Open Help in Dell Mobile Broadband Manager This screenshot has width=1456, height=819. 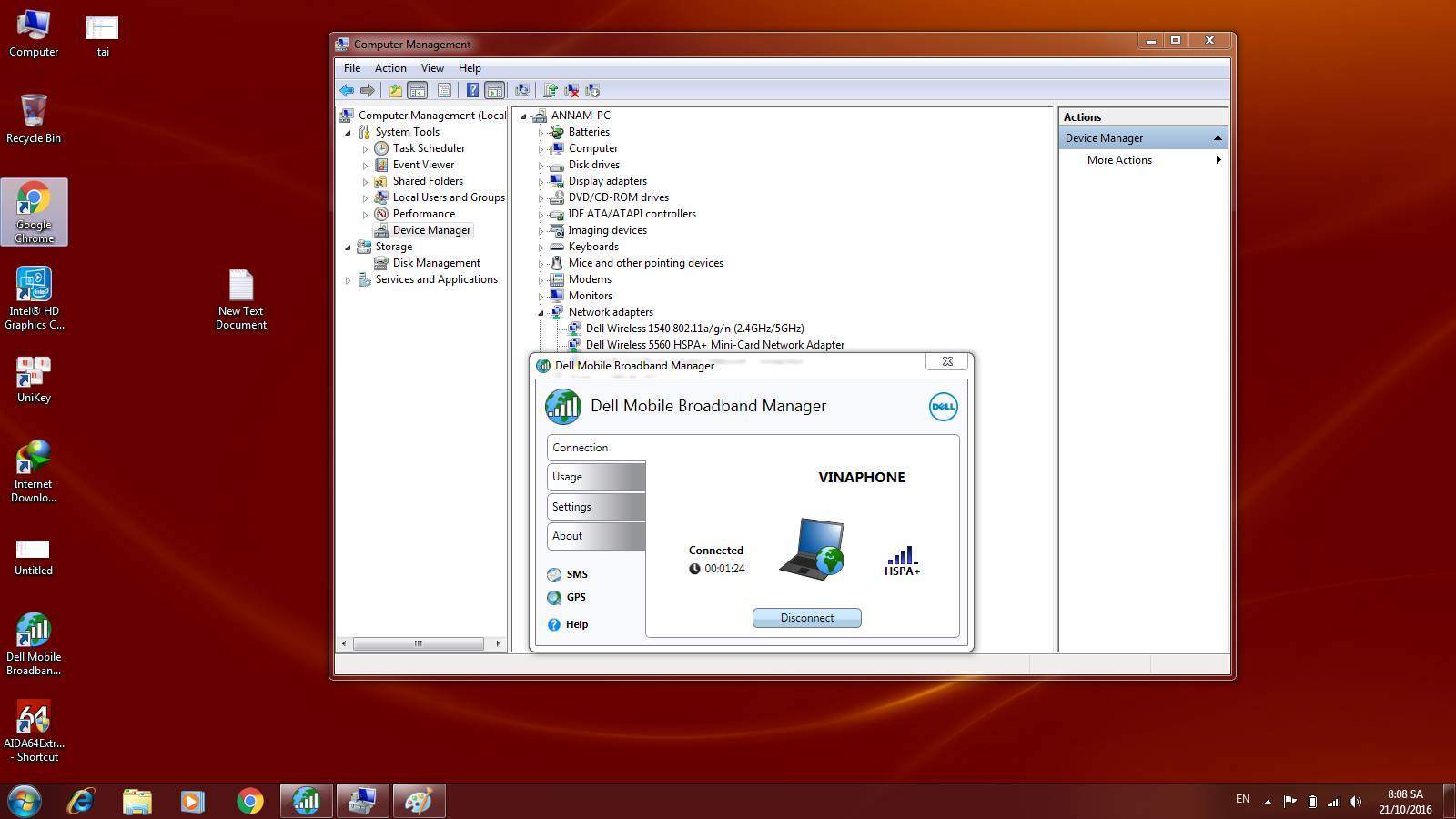(568, 624)
